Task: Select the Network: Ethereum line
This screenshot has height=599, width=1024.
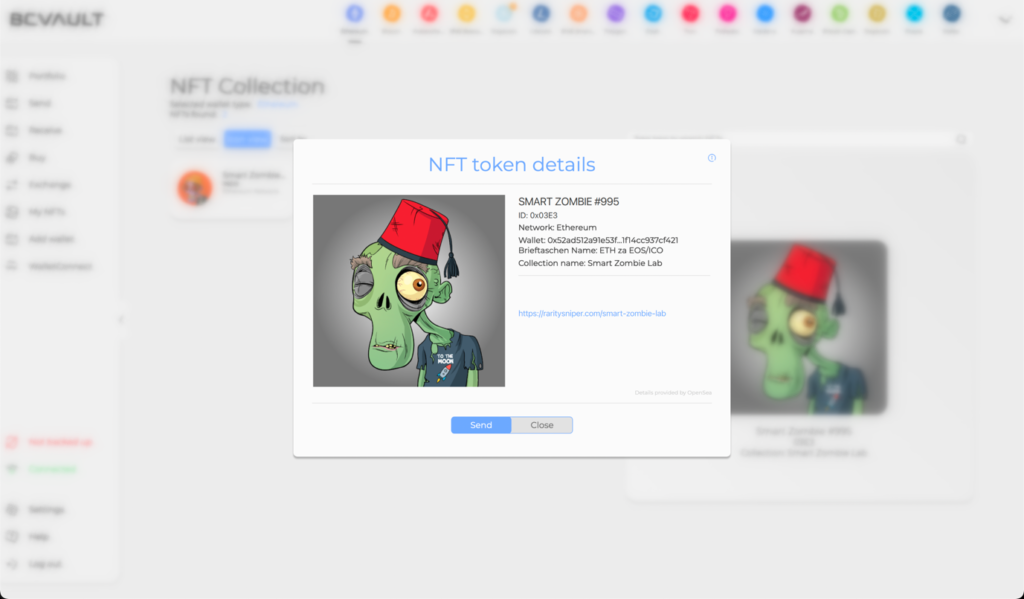Action: 557,227
